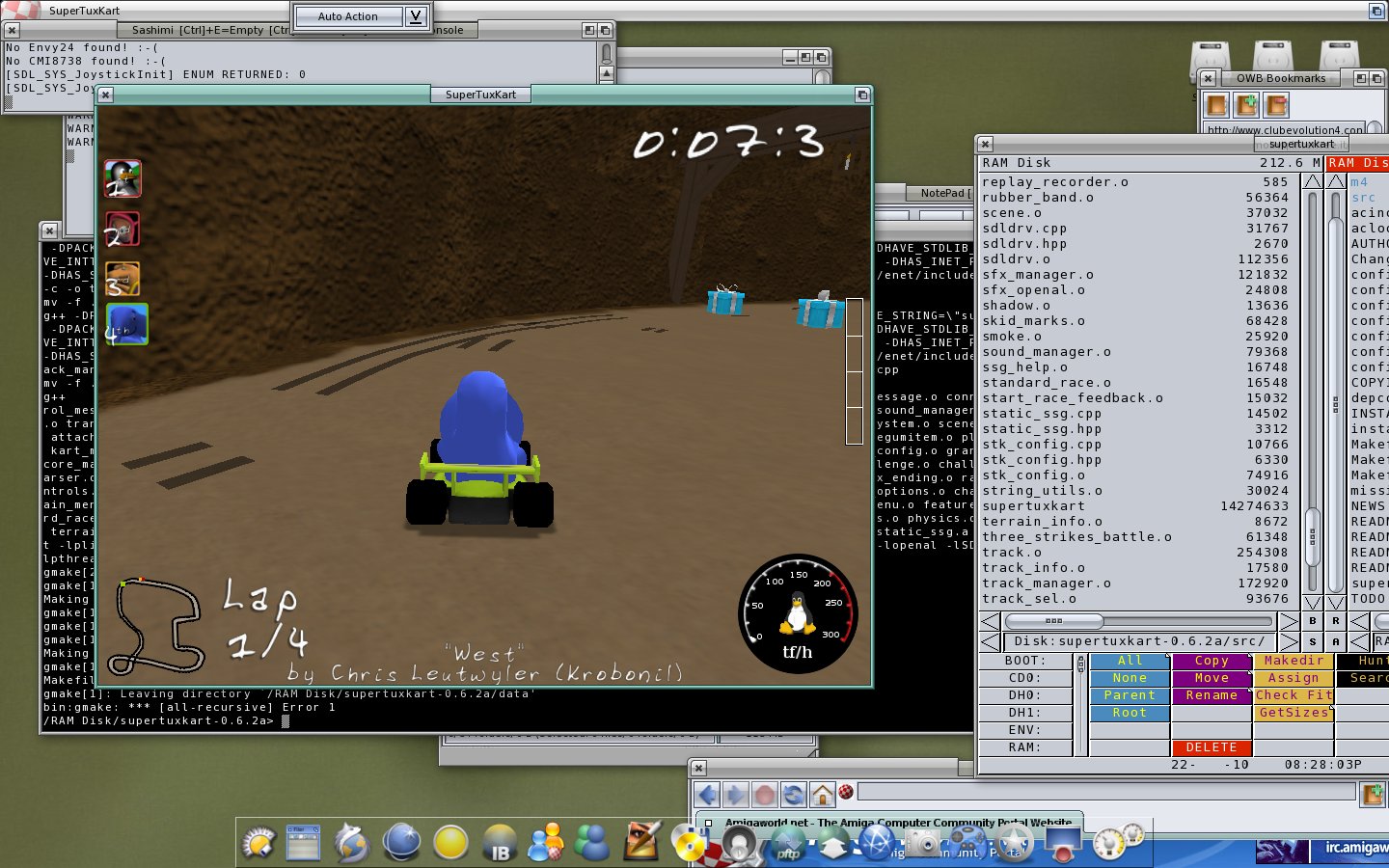Click the speedometer gauge with Tux
The width and height of the screenshot is (1389, 868).
point(798,614)
